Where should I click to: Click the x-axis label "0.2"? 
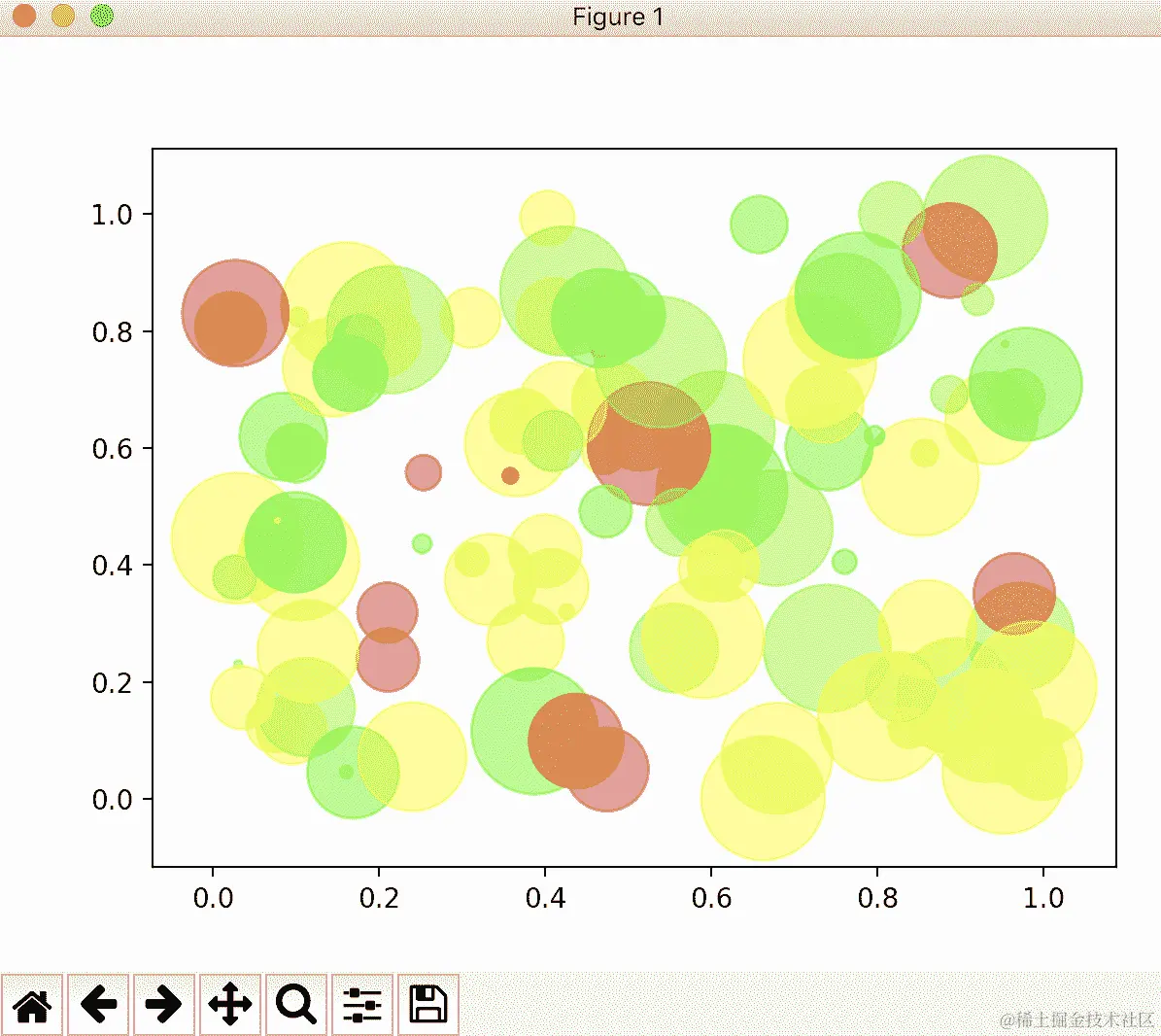pyautogui.click(x=379, y=898)
